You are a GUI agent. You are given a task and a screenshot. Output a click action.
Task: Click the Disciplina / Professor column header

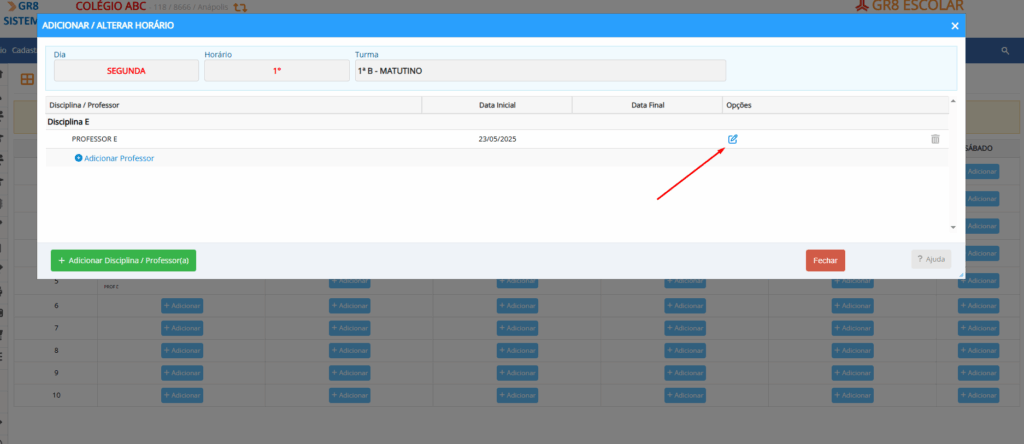tap(234, 105)
